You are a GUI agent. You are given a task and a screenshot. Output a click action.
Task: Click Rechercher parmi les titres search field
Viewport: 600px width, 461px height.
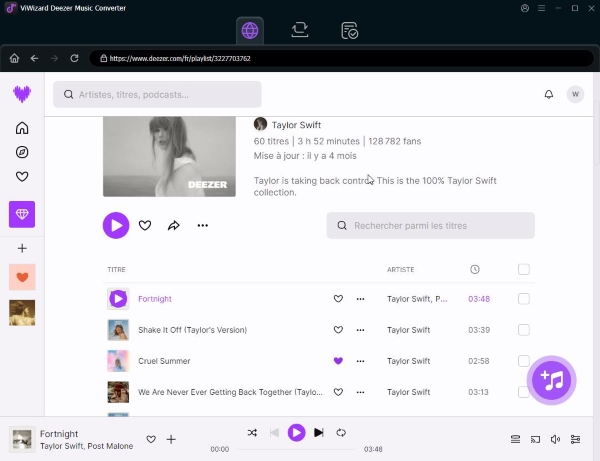point(430,226)
